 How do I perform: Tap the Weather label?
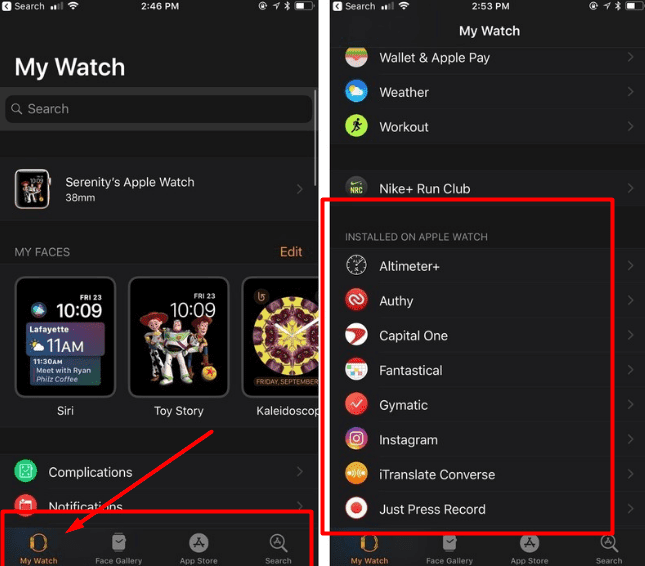pyautogui.click(x=404, y=92)
